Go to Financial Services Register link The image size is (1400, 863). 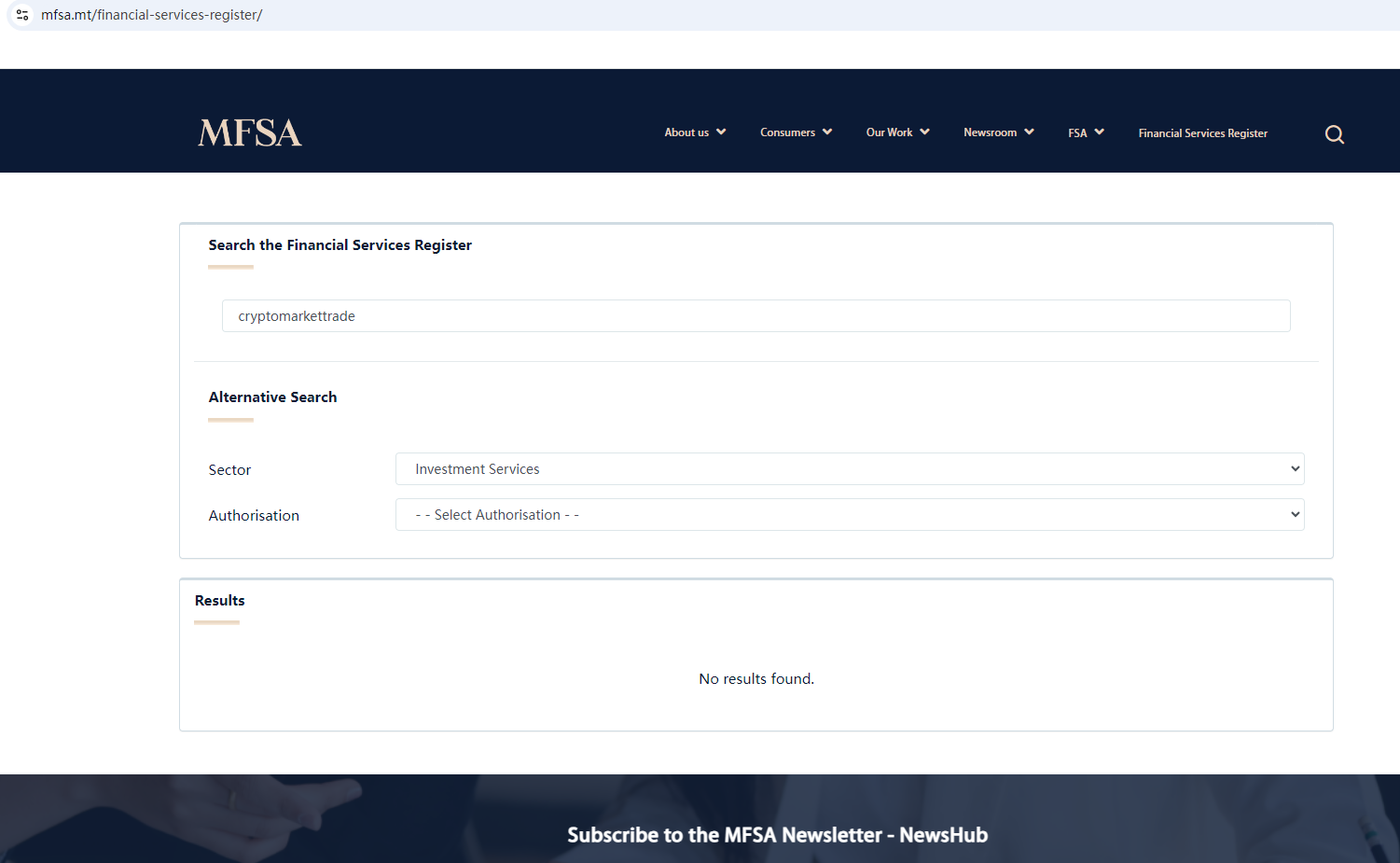[1203, 133]
